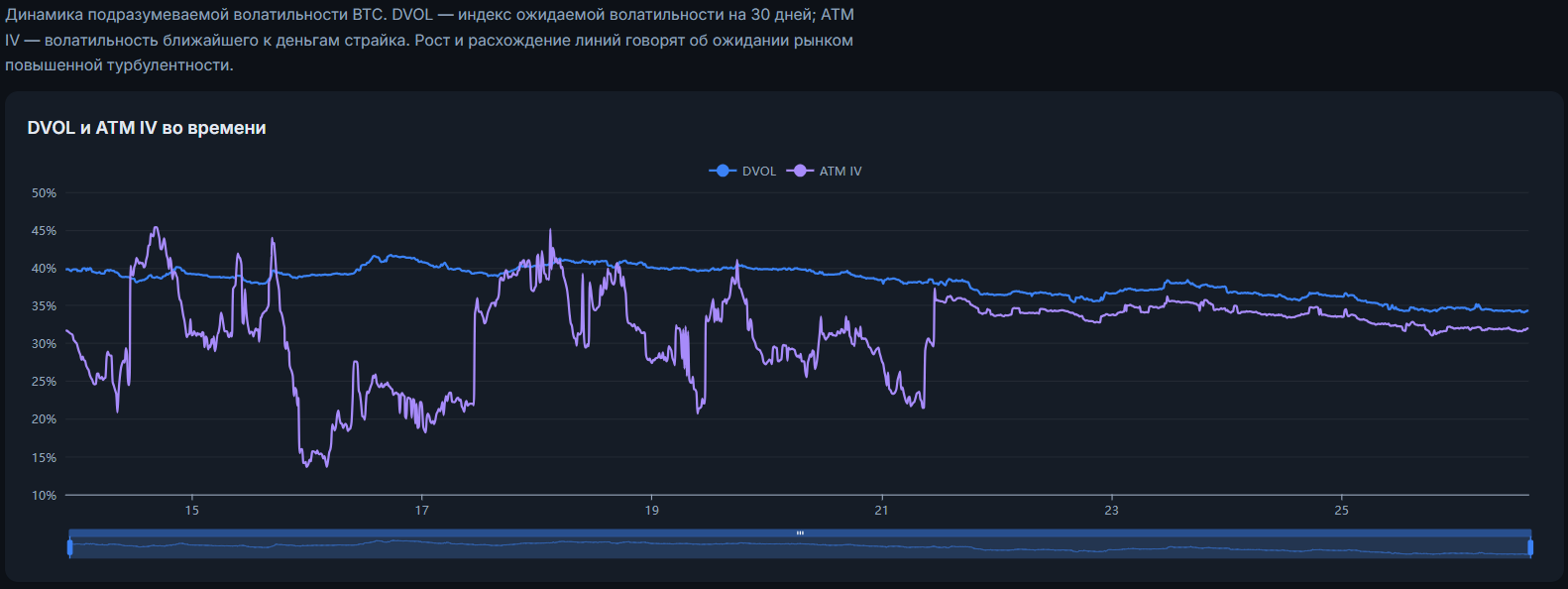Click the 20% y-axis label
The height and width of the screenshot is (589, 1568).
[x=44, y=419]
